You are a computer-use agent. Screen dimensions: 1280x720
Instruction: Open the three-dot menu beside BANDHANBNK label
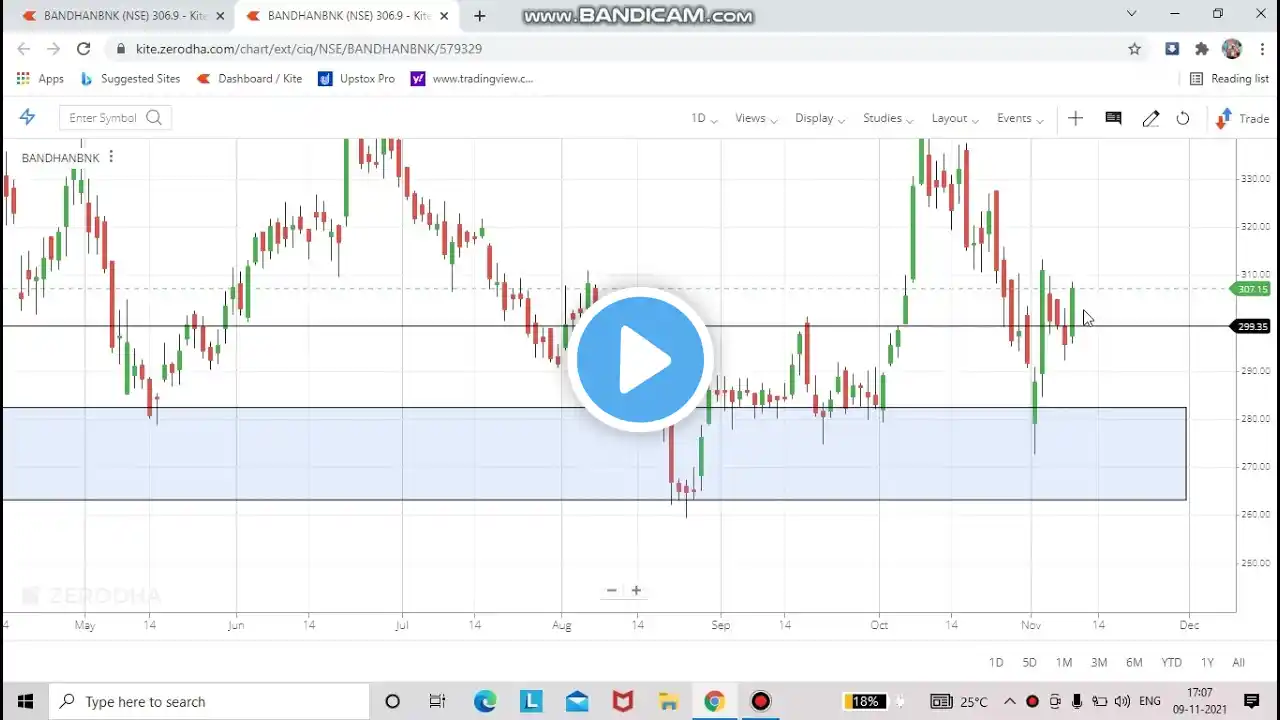pyautogui.click(x=111, y=157)
